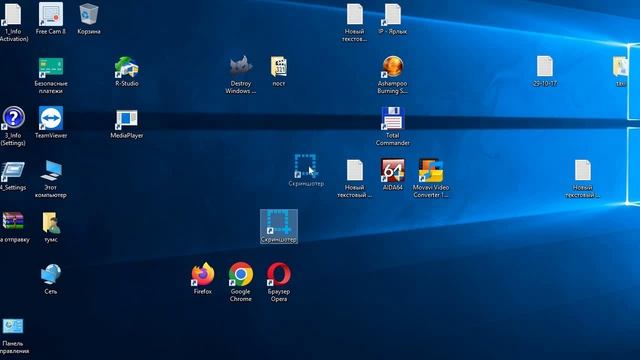Select the Сеть network icon
The width and height of the screenshot is (640, 360).
(51, 279)
